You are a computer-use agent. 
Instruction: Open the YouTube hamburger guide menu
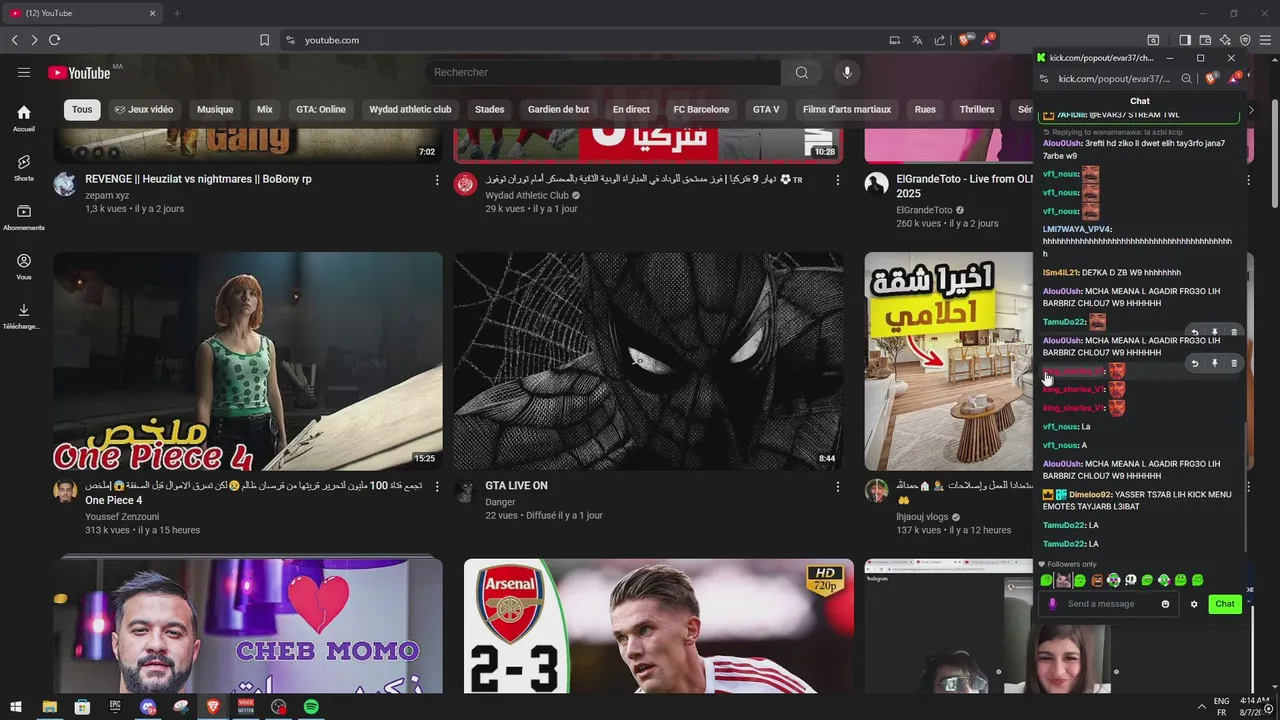click(24, 72)
